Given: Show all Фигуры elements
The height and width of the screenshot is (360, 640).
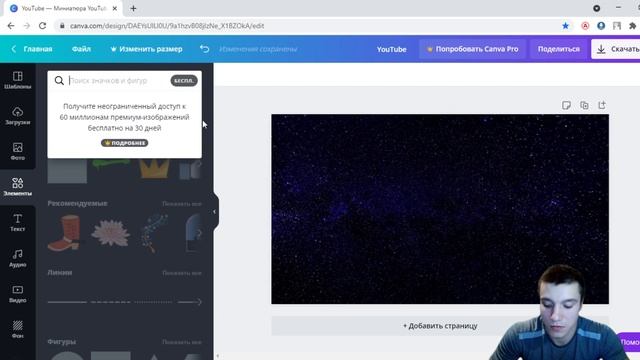Looking at the screenshot, I should (x=182, y=342).
